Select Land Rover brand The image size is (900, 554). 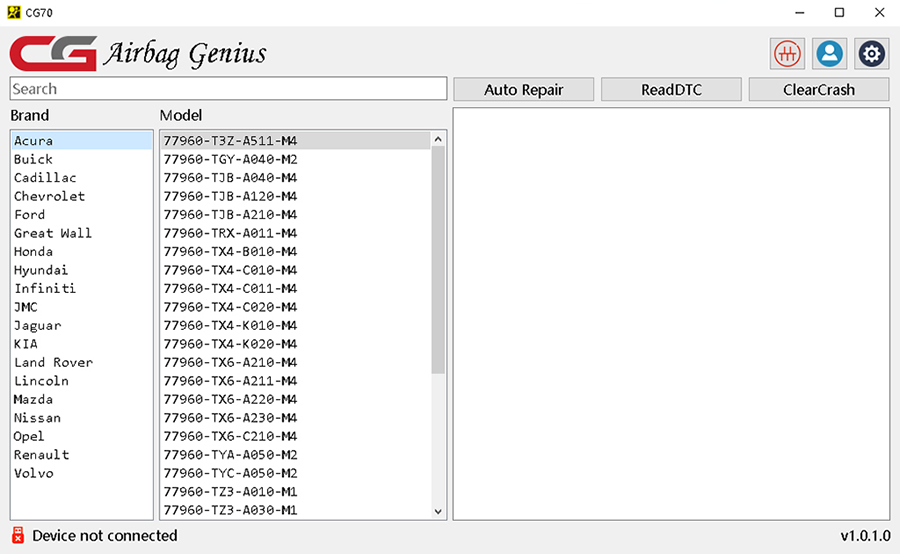(x=82, y=362)
